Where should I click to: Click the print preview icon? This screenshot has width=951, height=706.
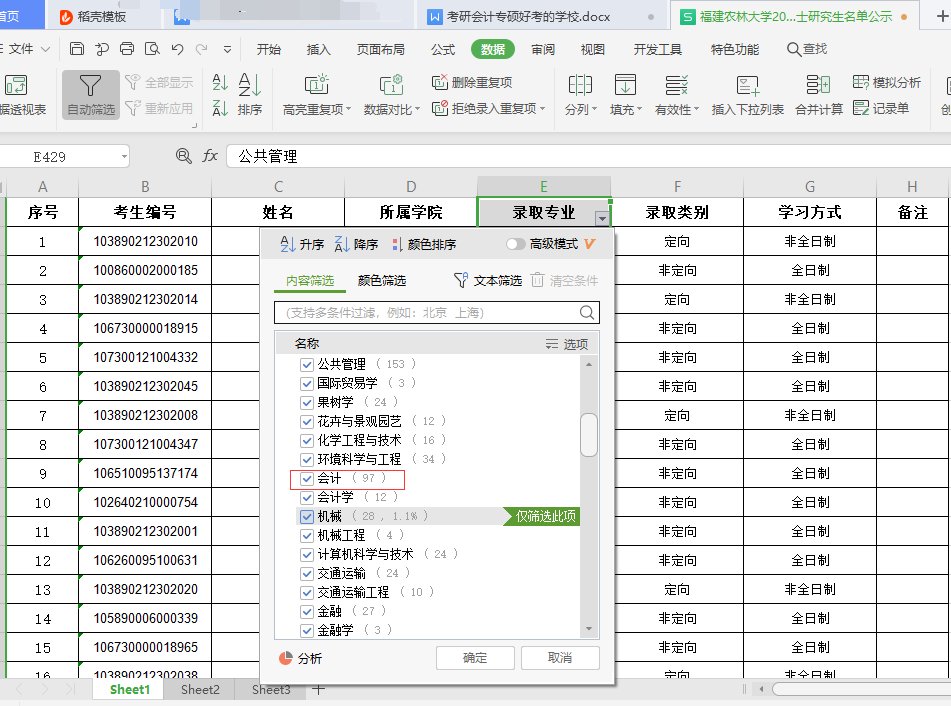(152, 49)
